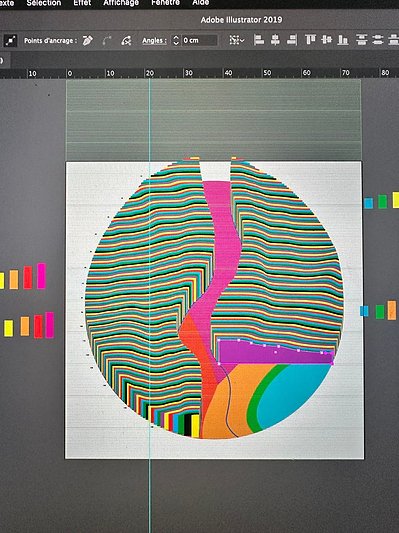Open the Fenêtre menu

pyautogui.click(x=166, y=3)
